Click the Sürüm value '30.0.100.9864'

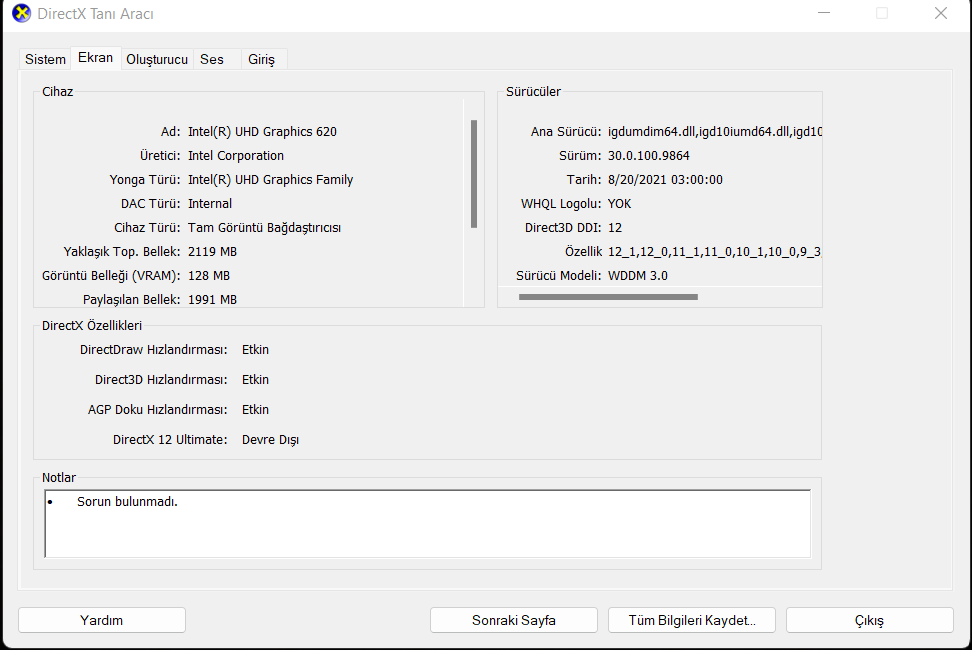tap(648, 156)
